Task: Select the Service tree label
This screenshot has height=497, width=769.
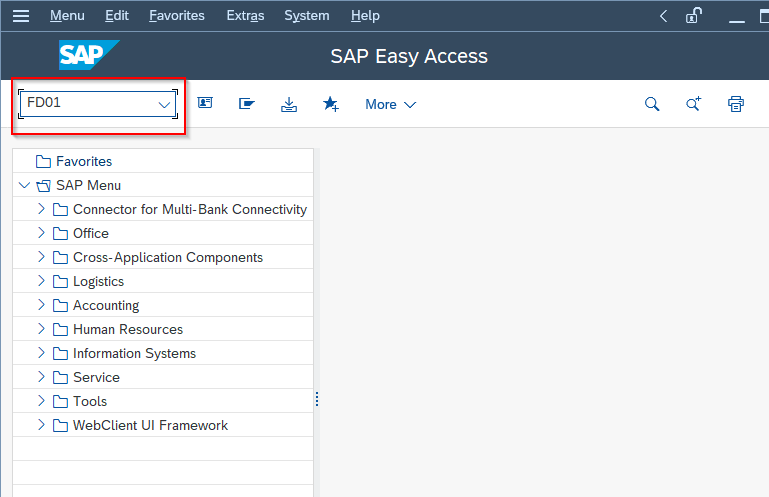Action: pos(96,378)
